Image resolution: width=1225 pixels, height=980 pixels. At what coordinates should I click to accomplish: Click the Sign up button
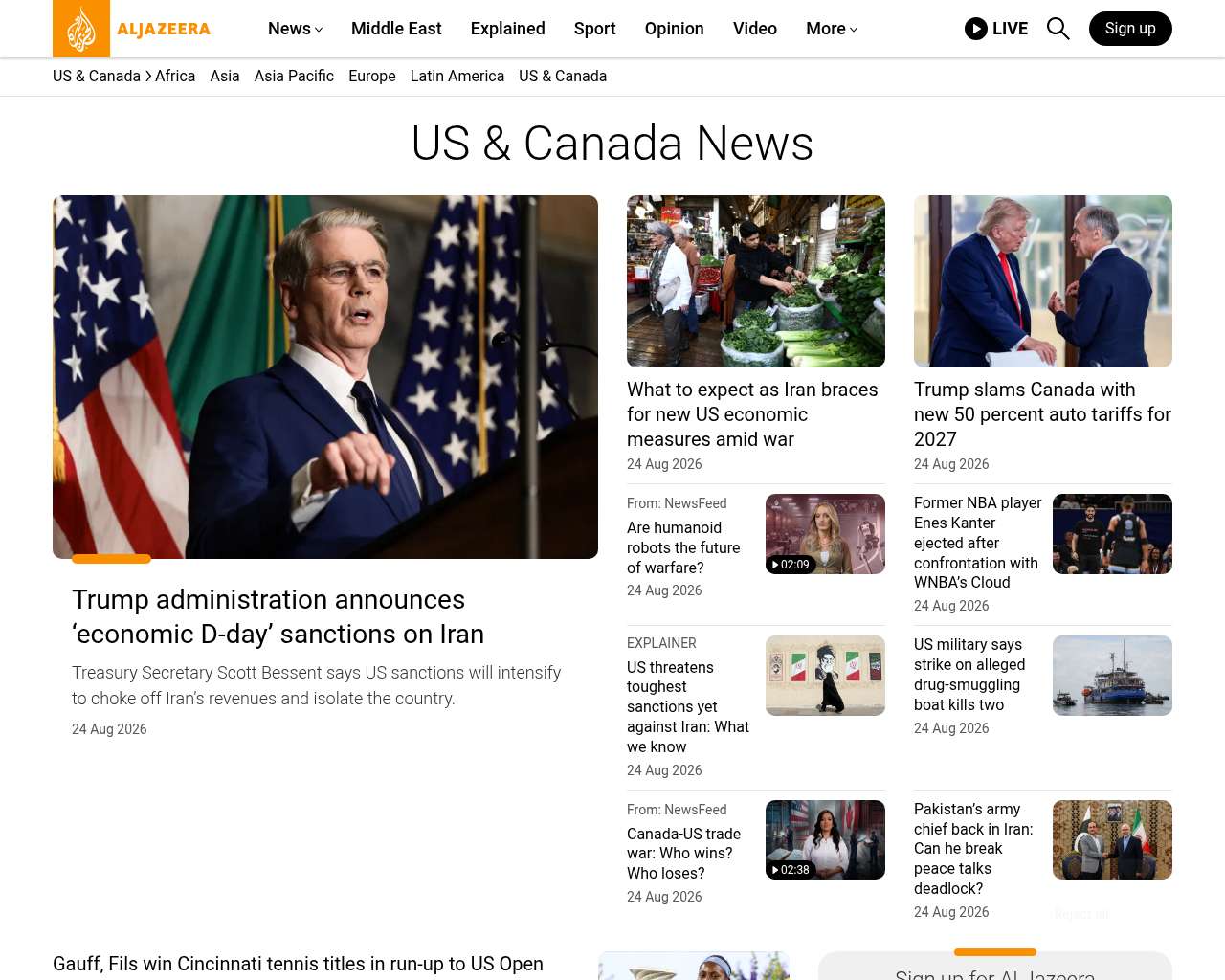pyautogui.click(x=1130, y=29)
